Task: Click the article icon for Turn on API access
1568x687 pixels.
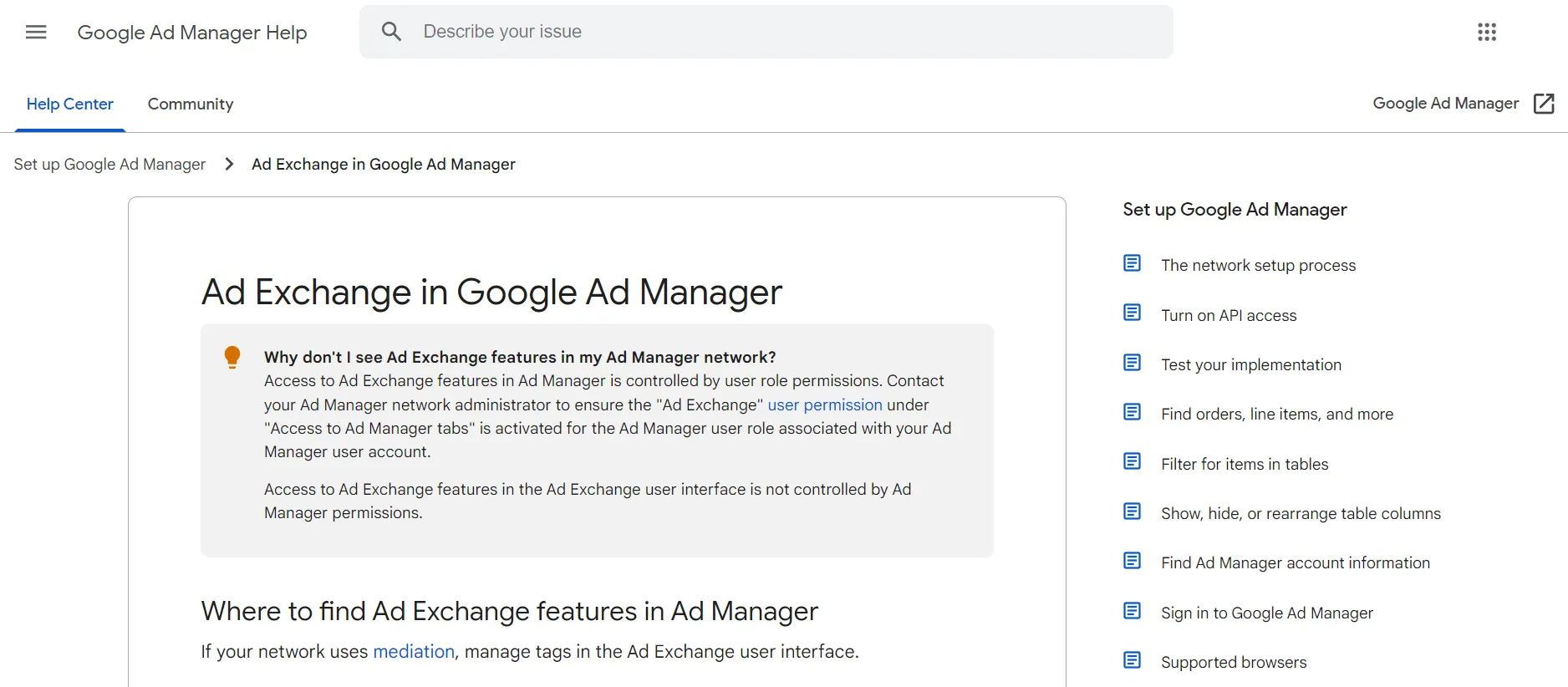Action: [x=1132, y=313]
